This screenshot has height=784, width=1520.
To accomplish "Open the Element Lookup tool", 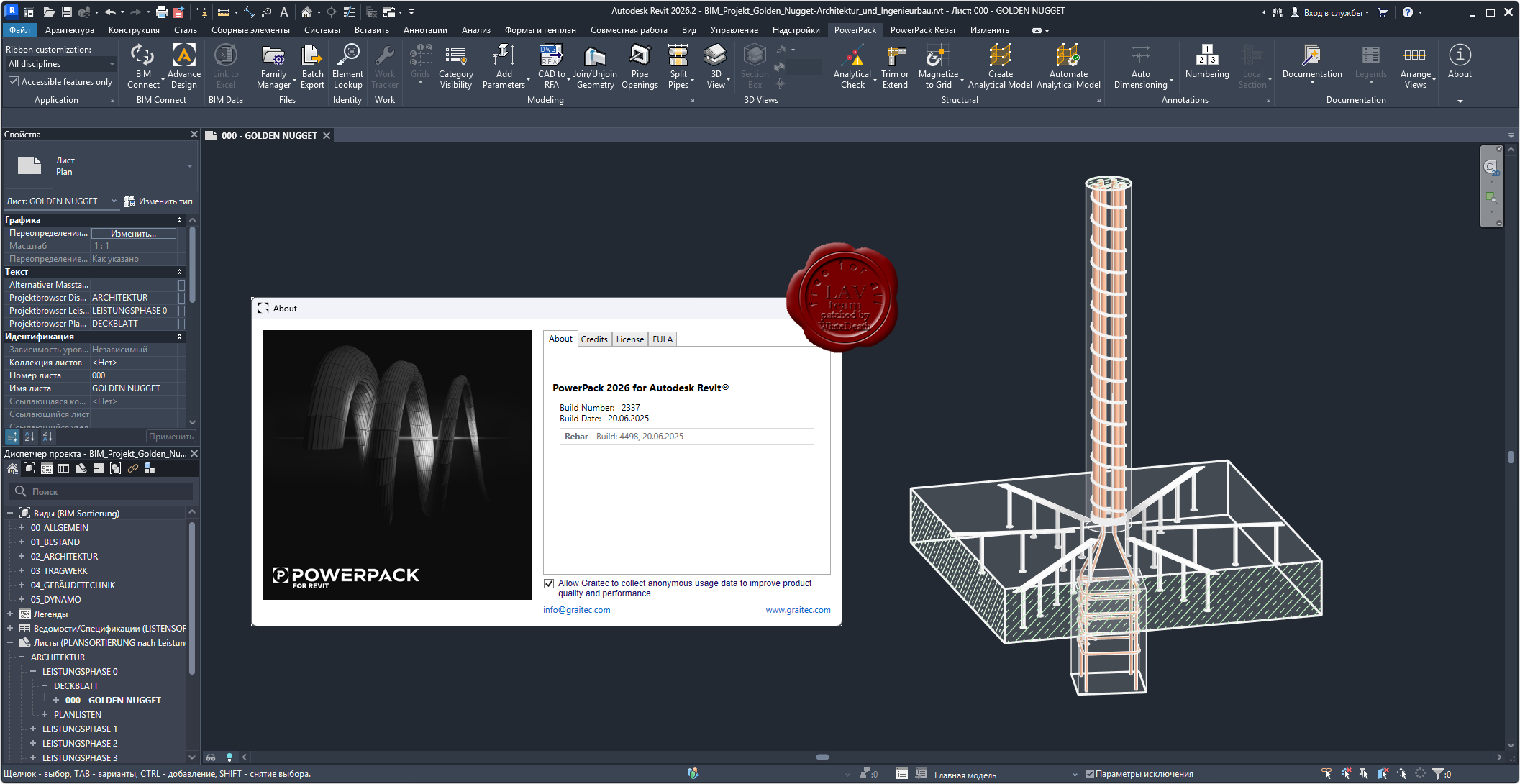I will (x=347, y=66).
